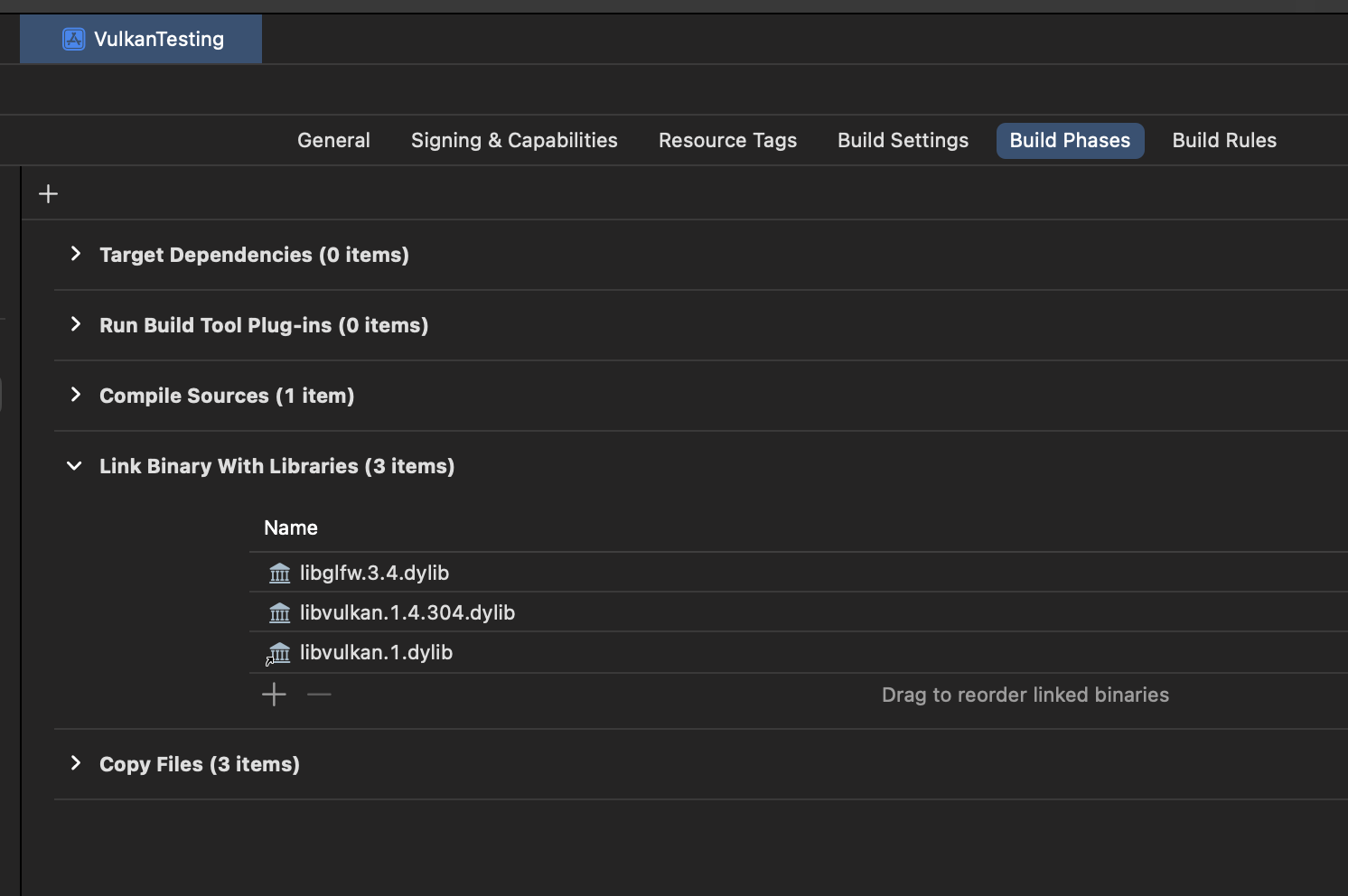Viewport: 1348px width, 896px height.
Task: Expand the Copy Files section
Action: tap(76, 764)
